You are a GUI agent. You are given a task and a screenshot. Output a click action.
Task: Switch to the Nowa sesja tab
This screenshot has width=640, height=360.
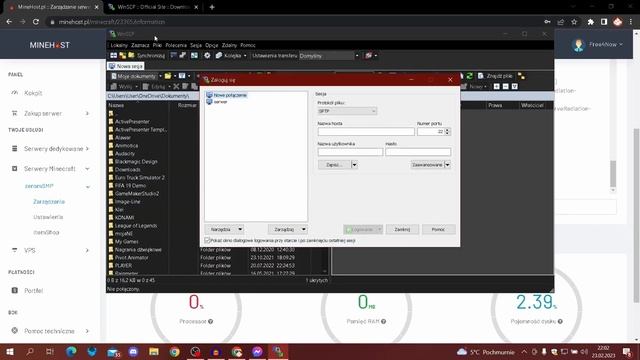[126, 66]
